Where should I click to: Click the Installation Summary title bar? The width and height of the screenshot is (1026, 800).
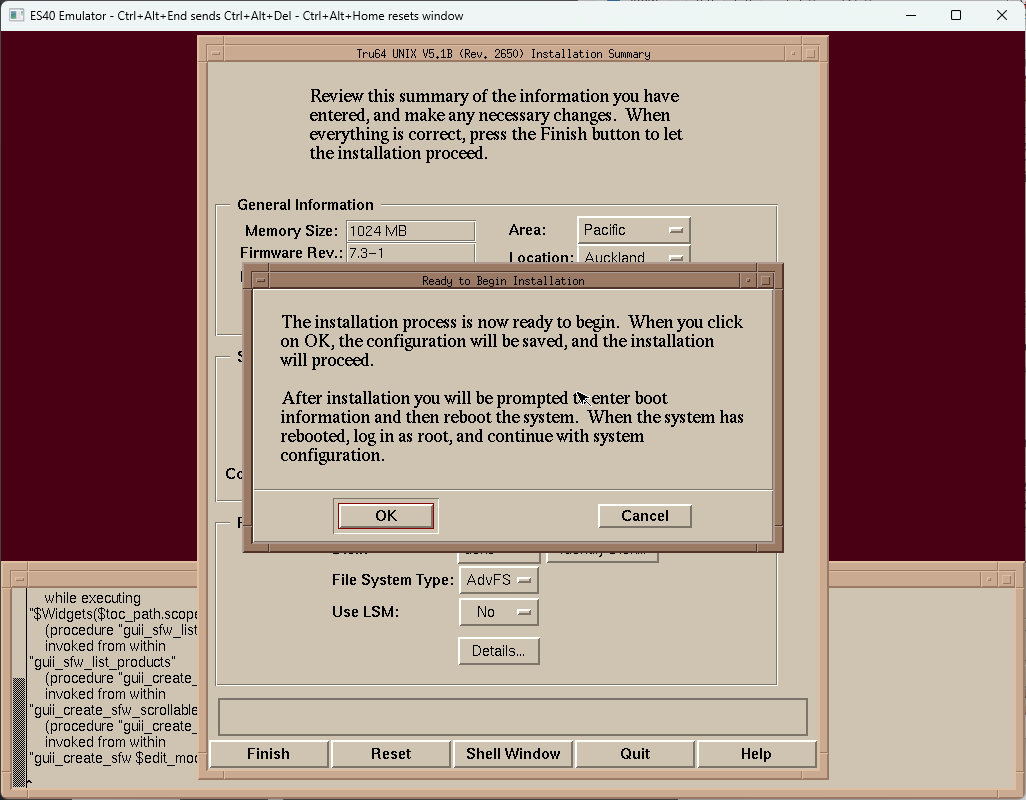(503, 54)
